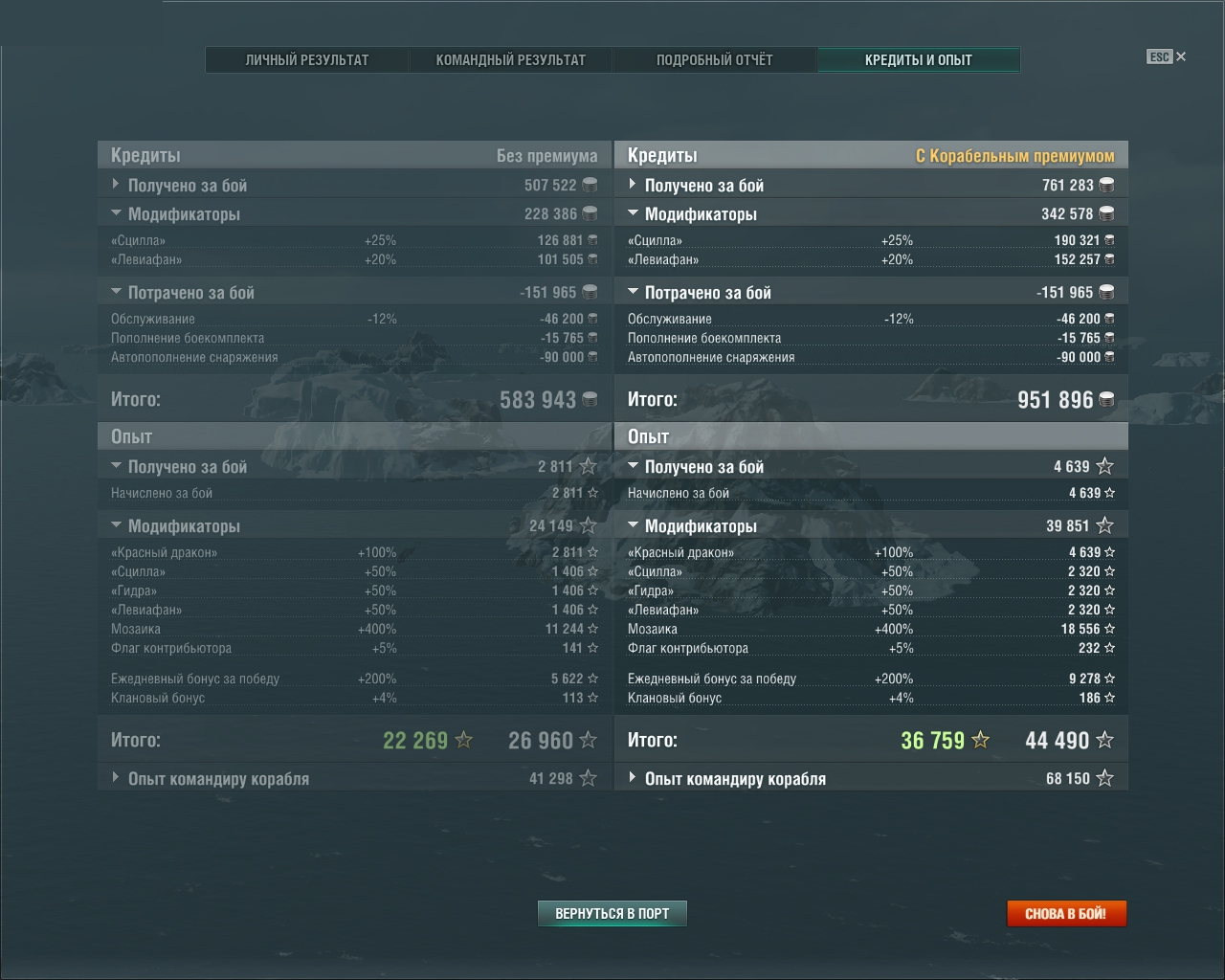Click the gold star next to 36 759
Screen dimensions: 1225x980
pyautogui.click(x=980, y=740)
